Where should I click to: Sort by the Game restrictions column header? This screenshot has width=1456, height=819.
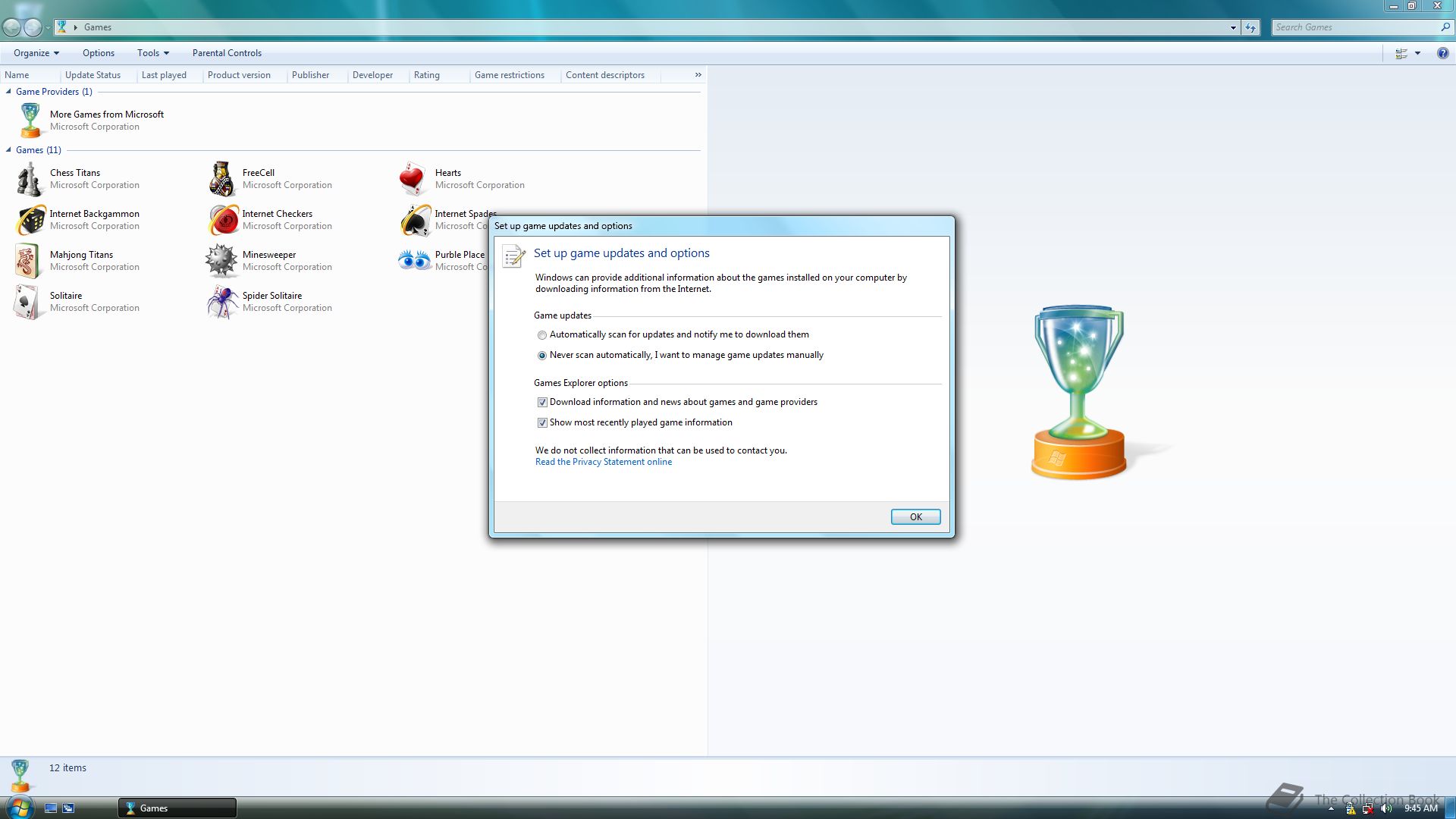pyautogui.click(x=515, y=75)
